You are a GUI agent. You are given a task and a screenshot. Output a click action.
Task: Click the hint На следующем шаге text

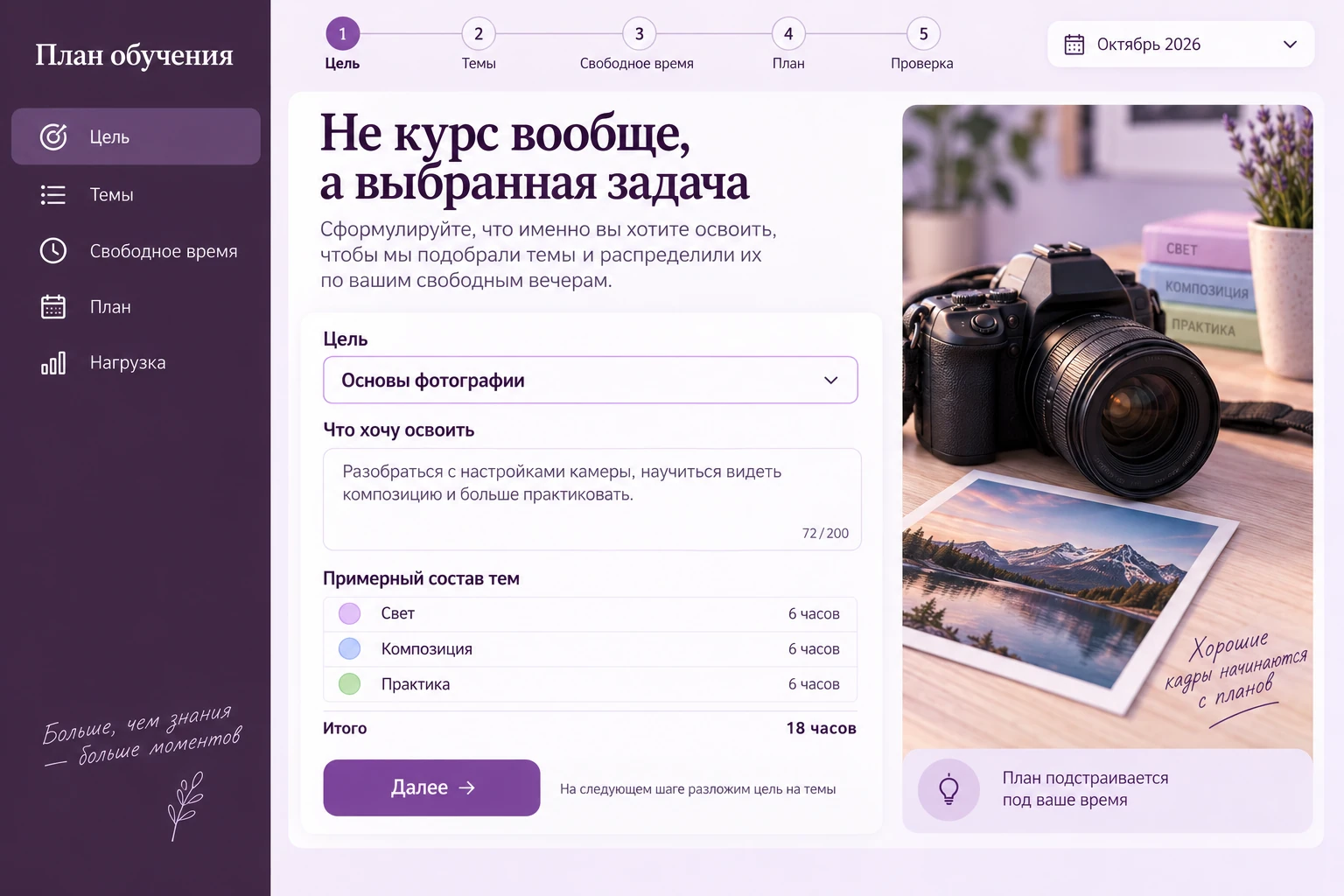tap(697, 789)
